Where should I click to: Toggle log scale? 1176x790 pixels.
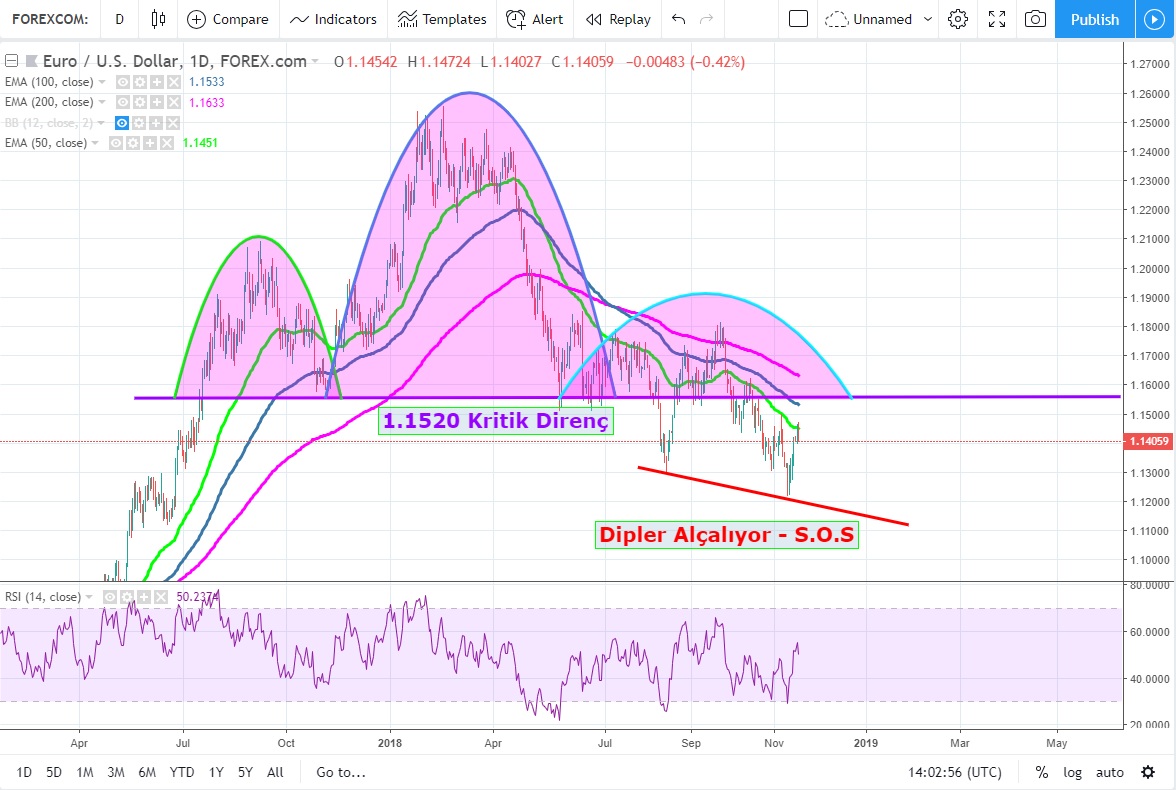click(x=1072, y=772)
